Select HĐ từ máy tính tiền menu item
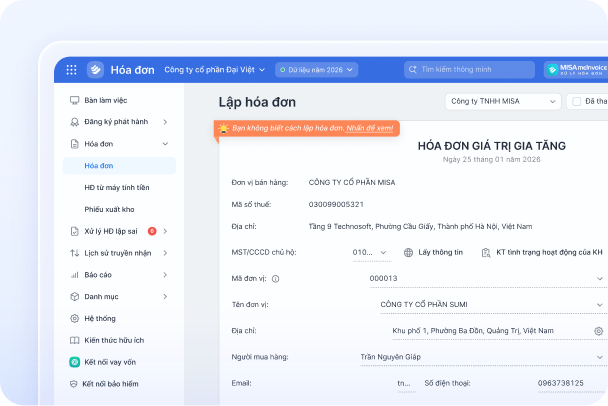The width and height of the screenshot is (608, 406). 117,188
